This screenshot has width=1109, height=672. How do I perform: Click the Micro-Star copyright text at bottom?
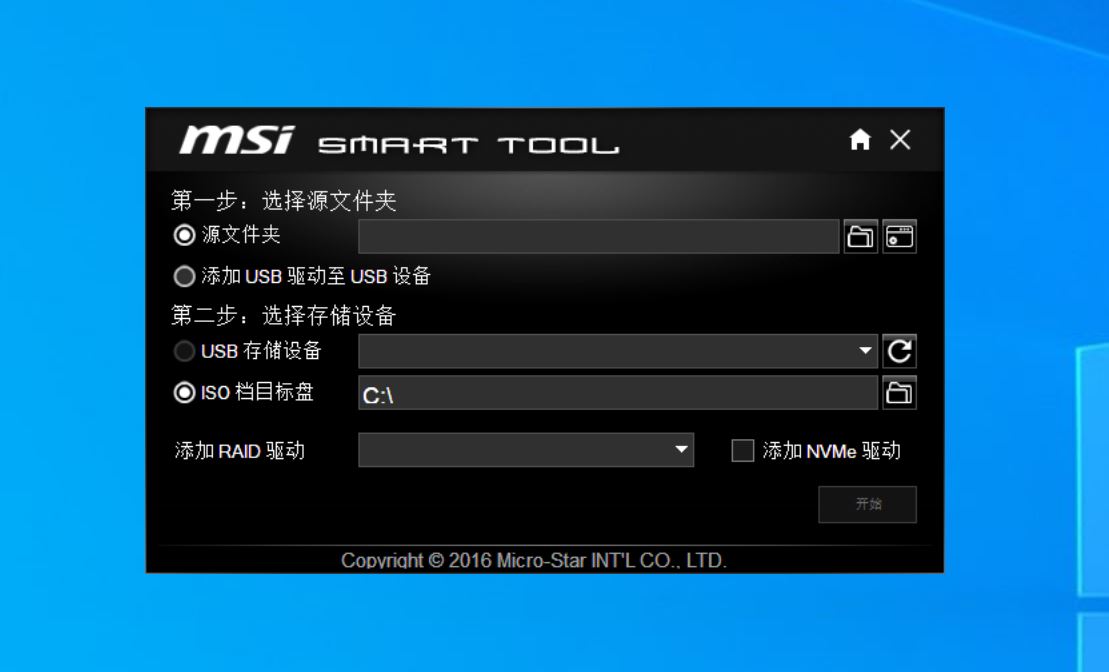[533, 560]
